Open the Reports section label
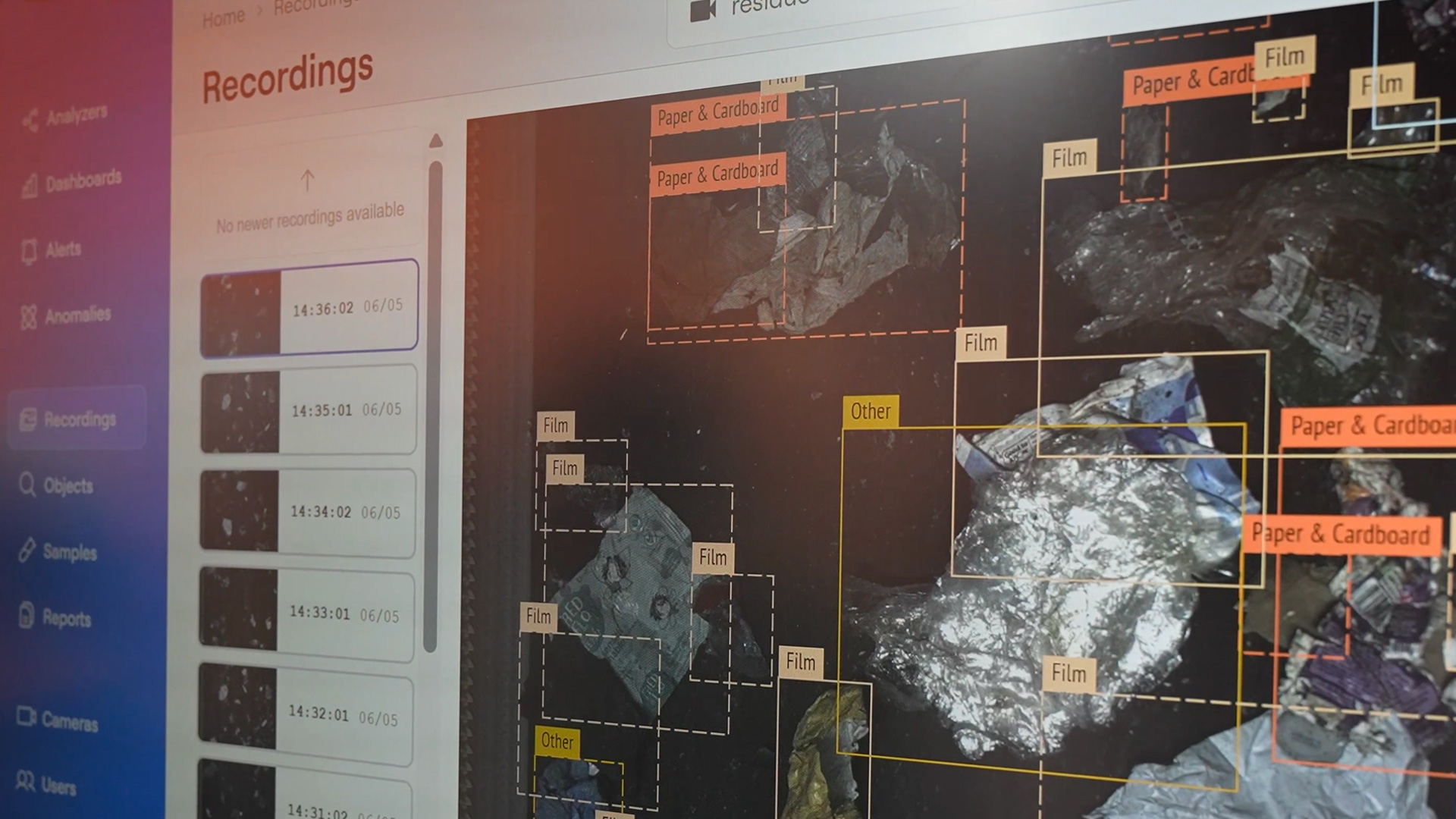 pyautogui.click(x=67, y=618)
